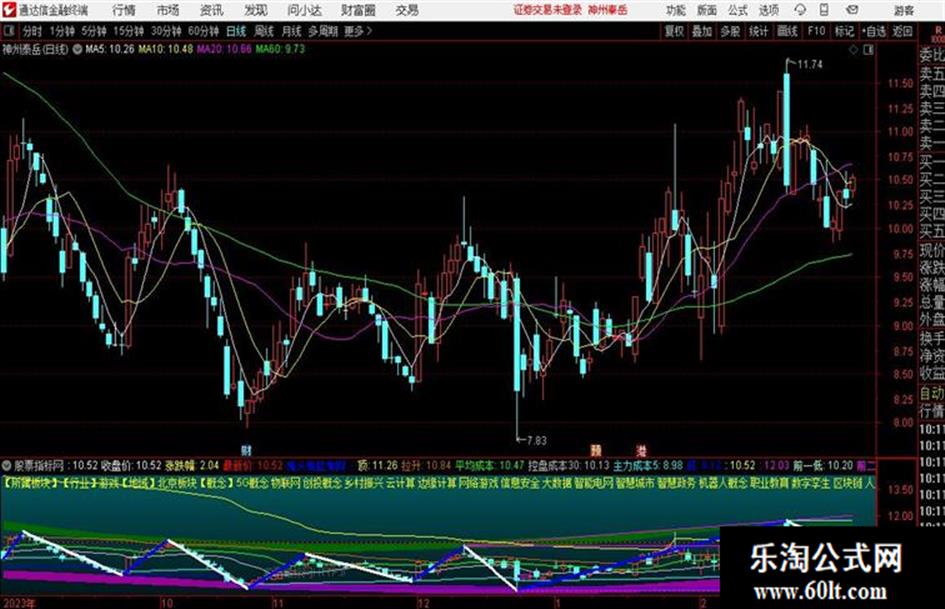Click the 通达信 red logo icon
This screenshot has width=945, height=609.
pyautogui.click(x=9, y=10)
